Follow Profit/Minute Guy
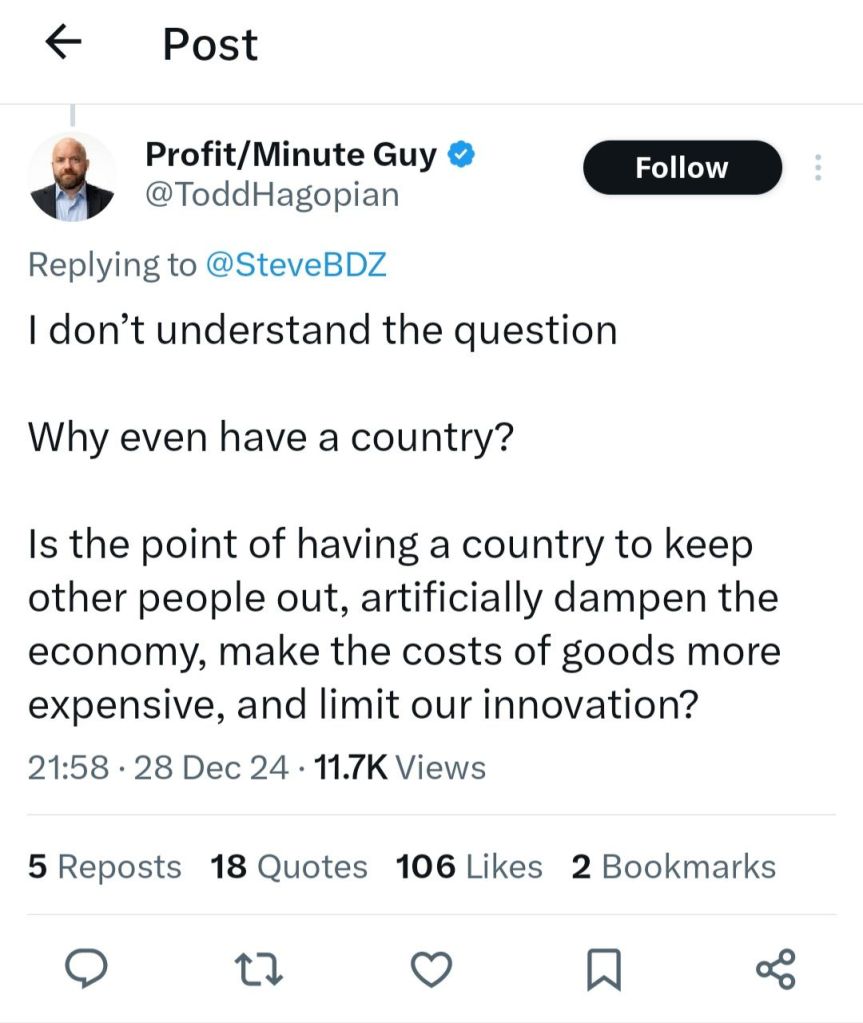Screen dimensions: 863x1023 (x=681, y=168)
